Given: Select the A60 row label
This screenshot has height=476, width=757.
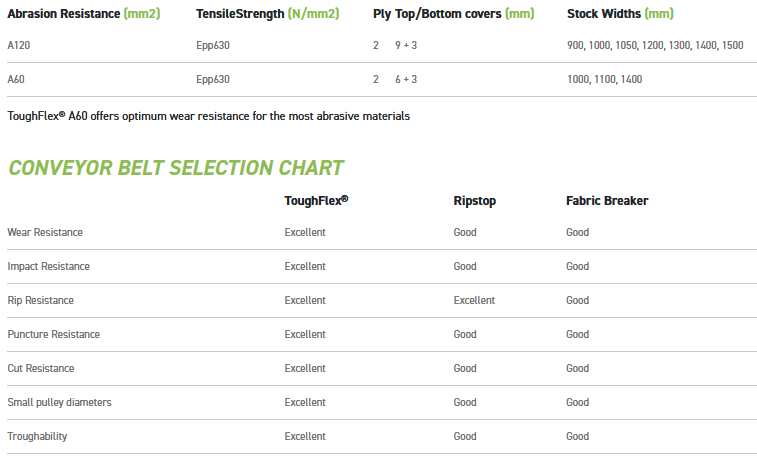Looking at the screenshot, I should coord(16,79).
